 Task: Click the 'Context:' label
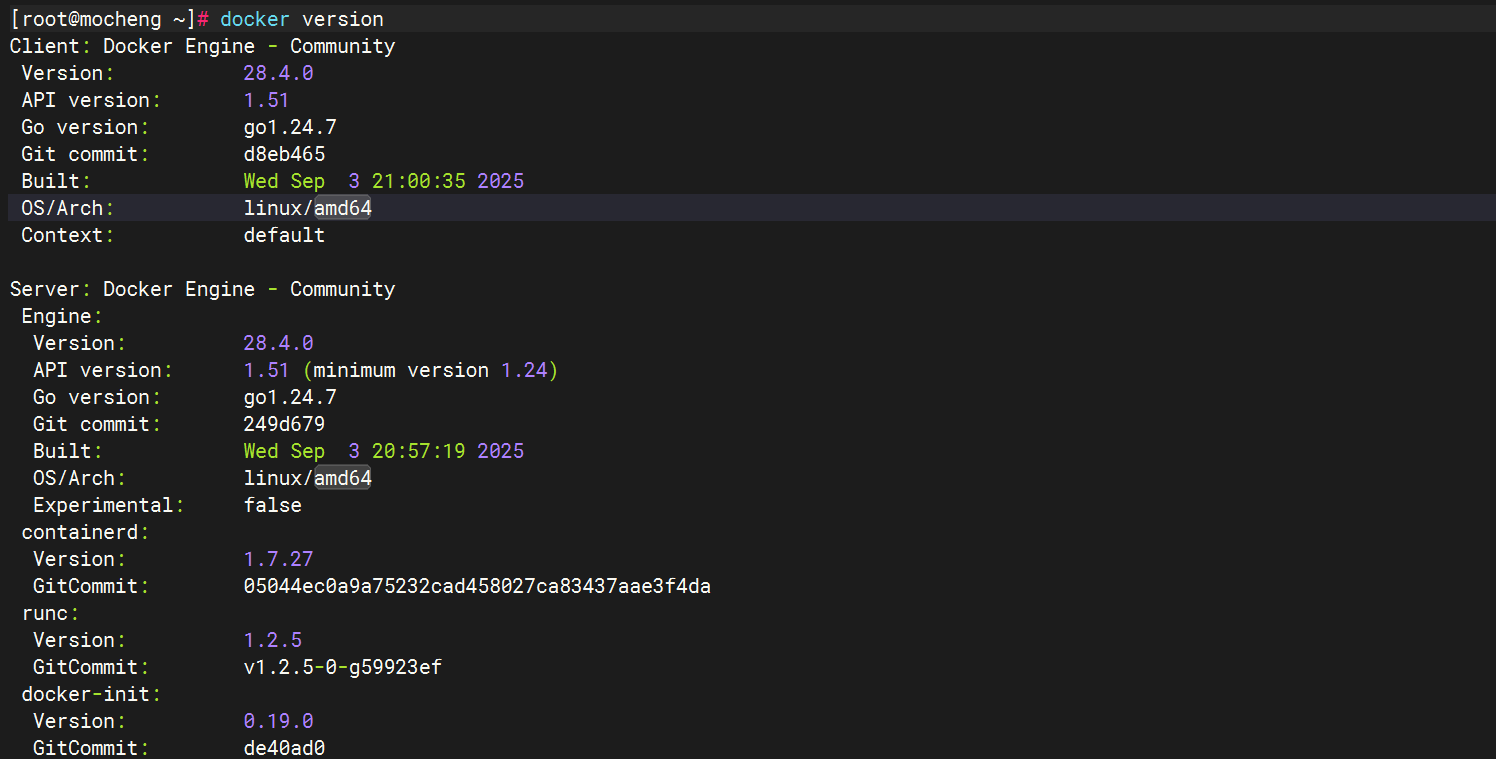pos(68,235)
